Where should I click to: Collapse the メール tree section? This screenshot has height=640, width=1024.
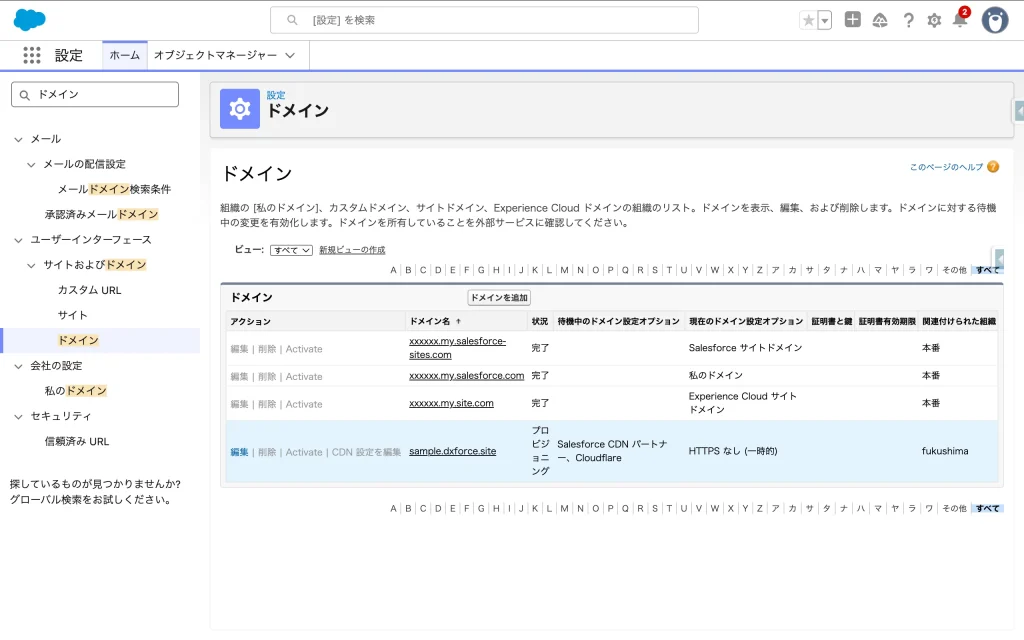[x=19, y=139]
